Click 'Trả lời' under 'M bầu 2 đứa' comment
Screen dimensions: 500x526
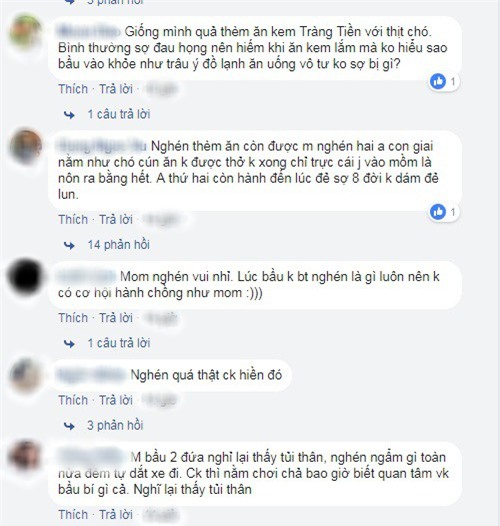[116, 515]
